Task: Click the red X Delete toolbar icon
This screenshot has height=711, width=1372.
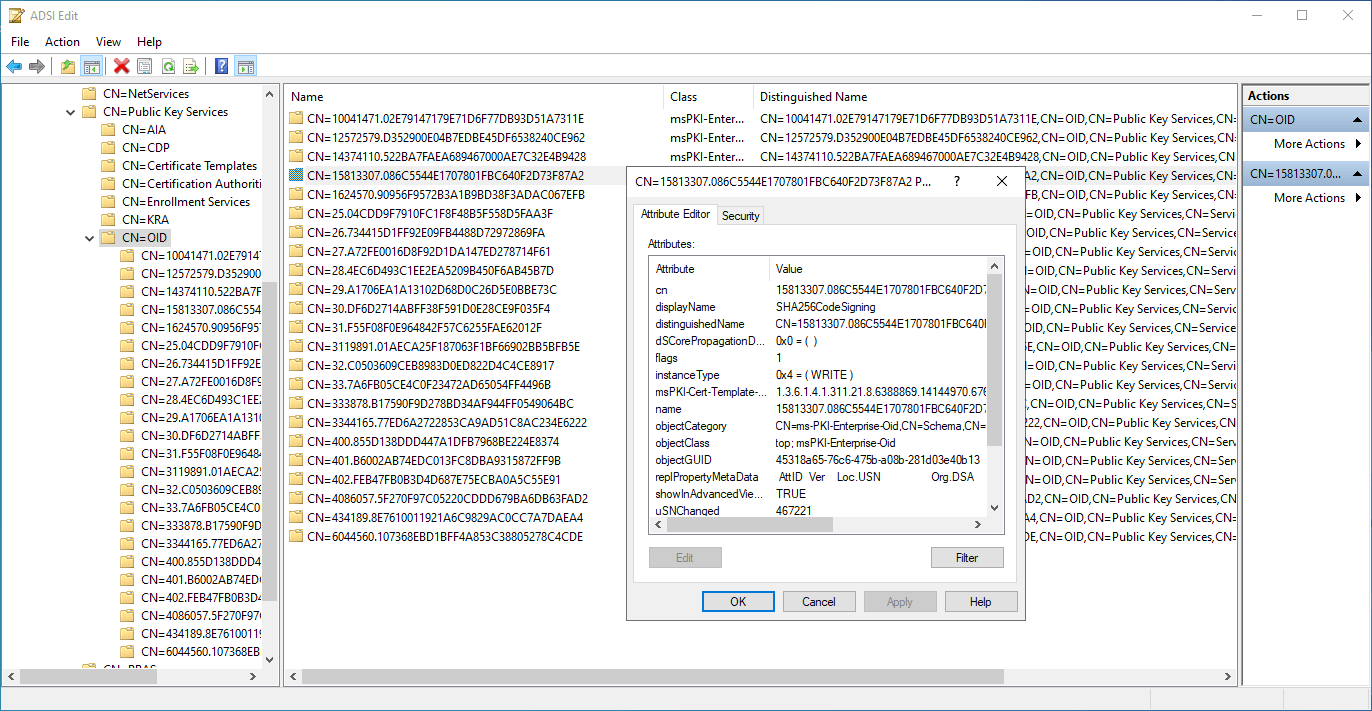Action: click(121, 66)
